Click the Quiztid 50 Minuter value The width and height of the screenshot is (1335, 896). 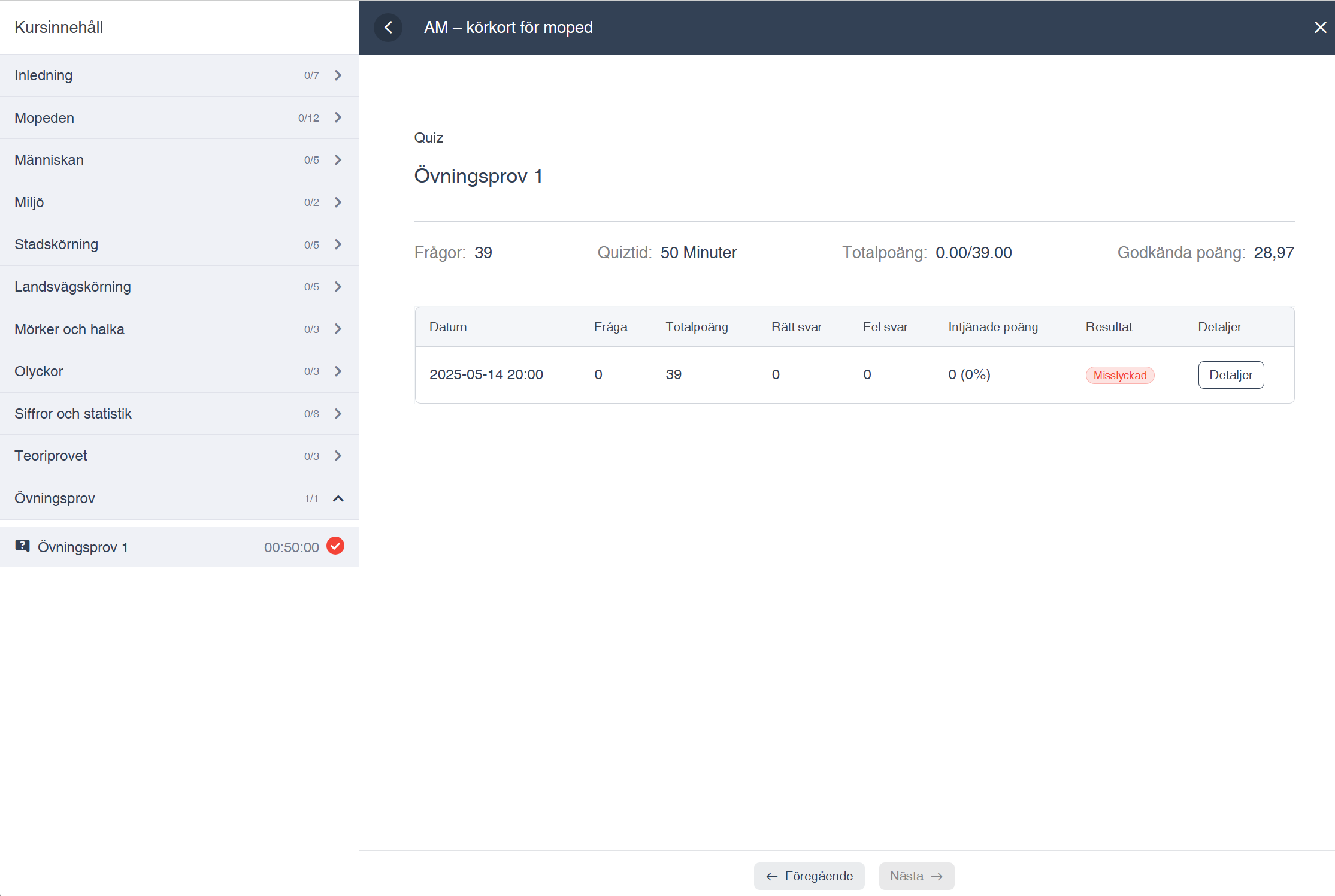(698, 253)
